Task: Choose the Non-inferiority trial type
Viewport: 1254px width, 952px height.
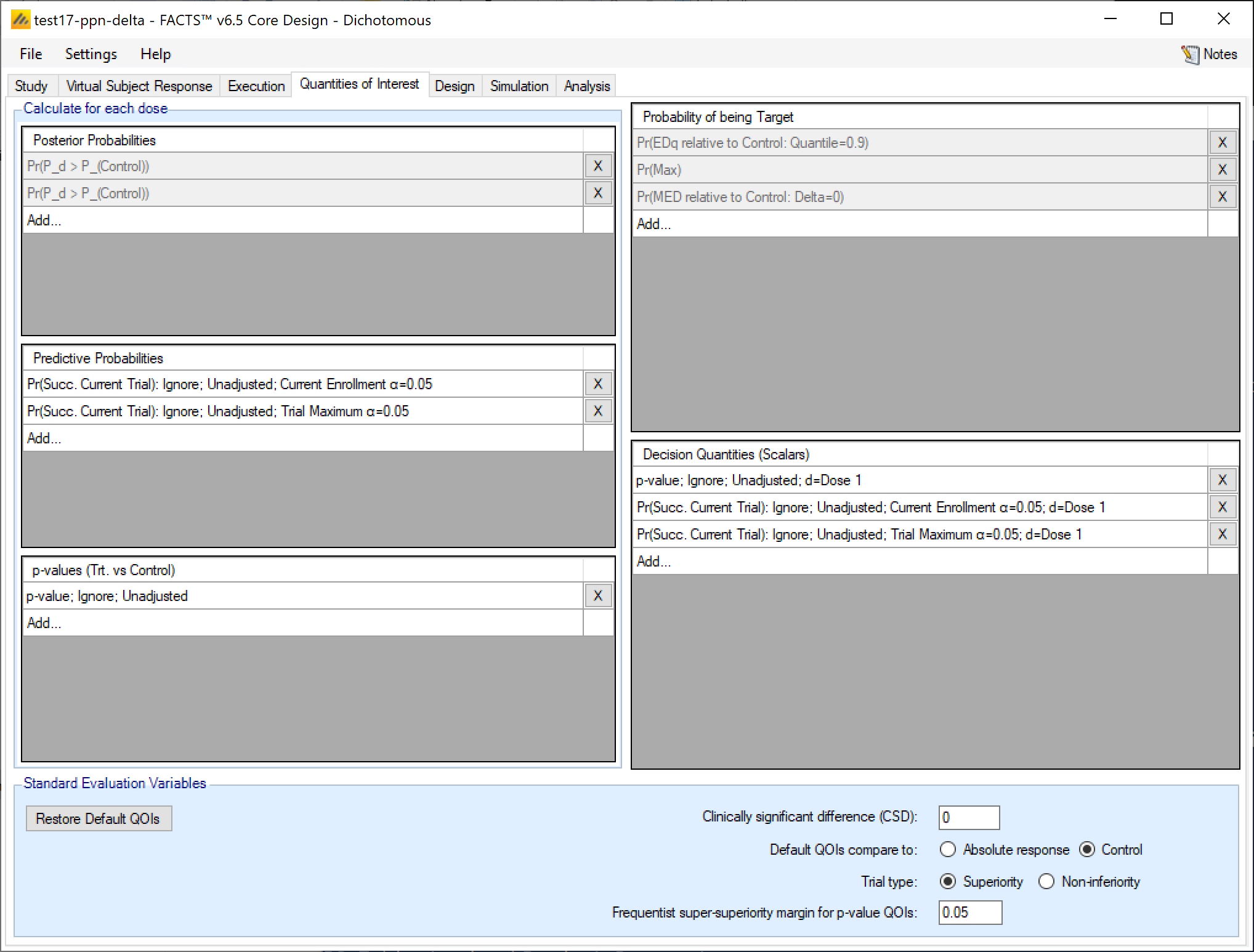Action: (x=1046, y=881)
